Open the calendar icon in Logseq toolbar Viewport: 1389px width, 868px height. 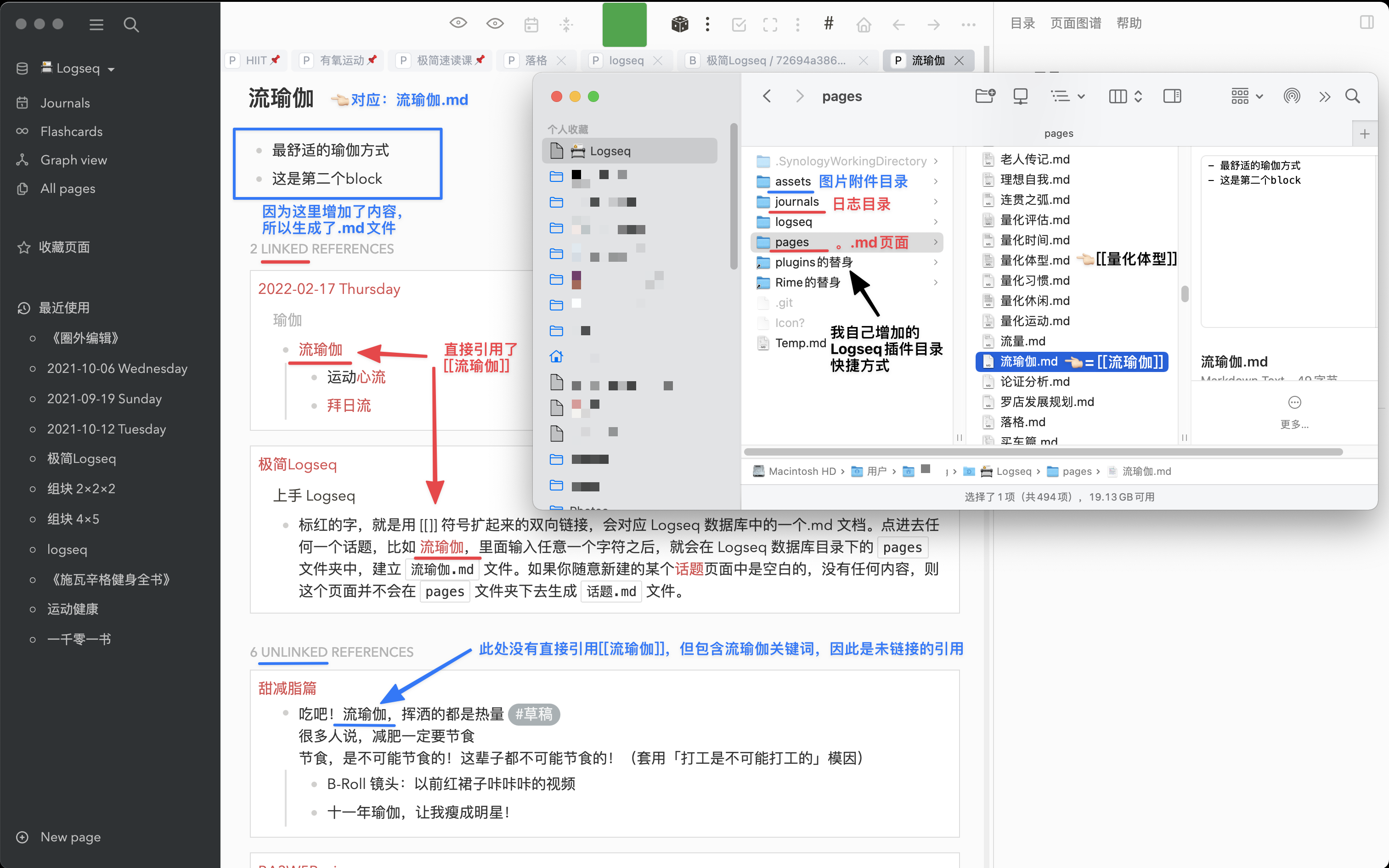[531, 25]
